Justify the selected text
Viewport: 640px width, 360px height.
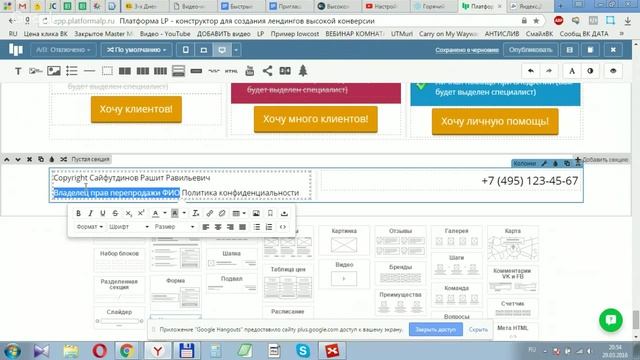pos(242,227)
